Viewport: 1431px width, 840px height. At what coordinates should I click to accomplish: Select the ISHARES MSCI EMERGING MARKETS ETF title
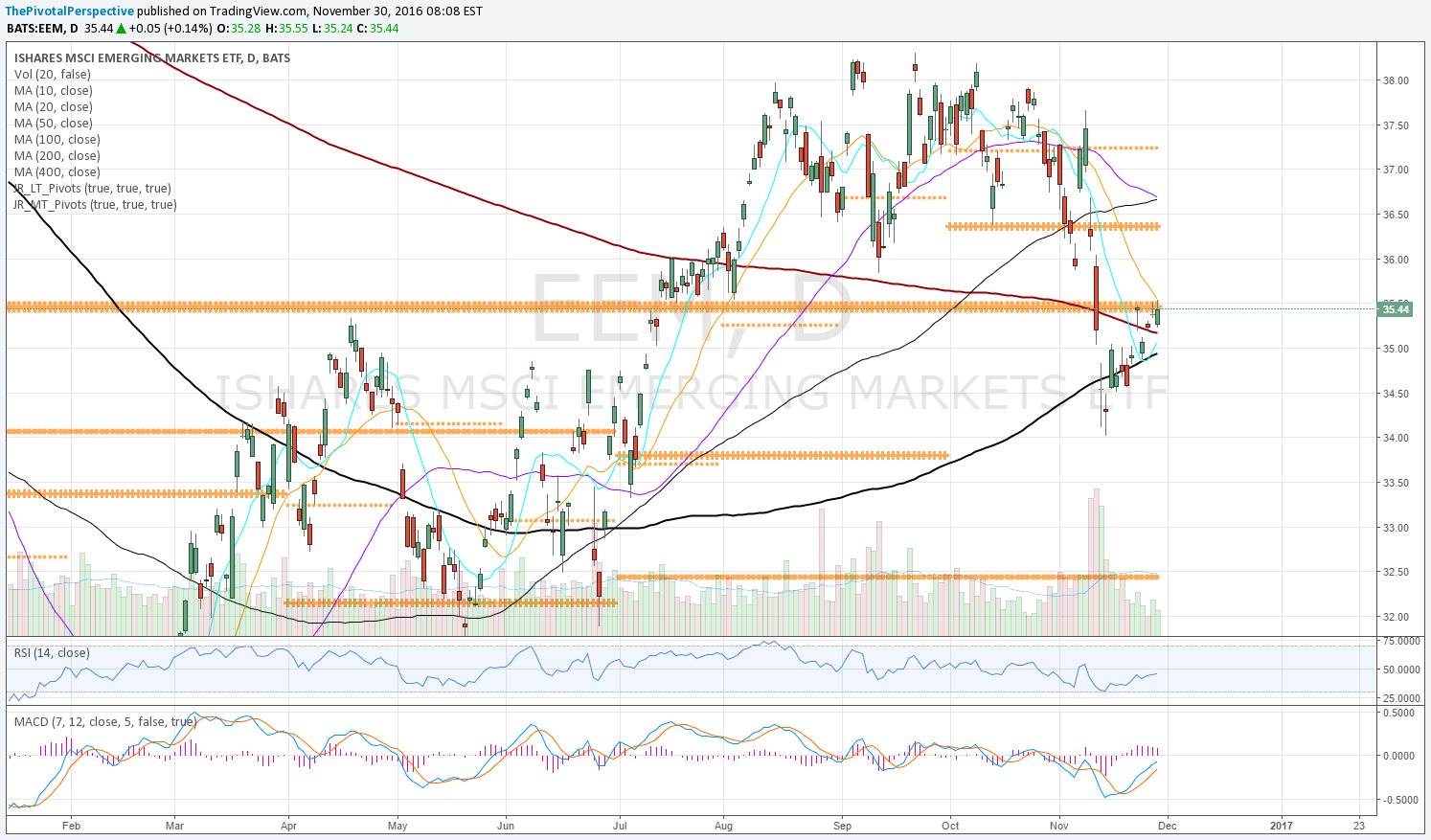pos(152,58)
